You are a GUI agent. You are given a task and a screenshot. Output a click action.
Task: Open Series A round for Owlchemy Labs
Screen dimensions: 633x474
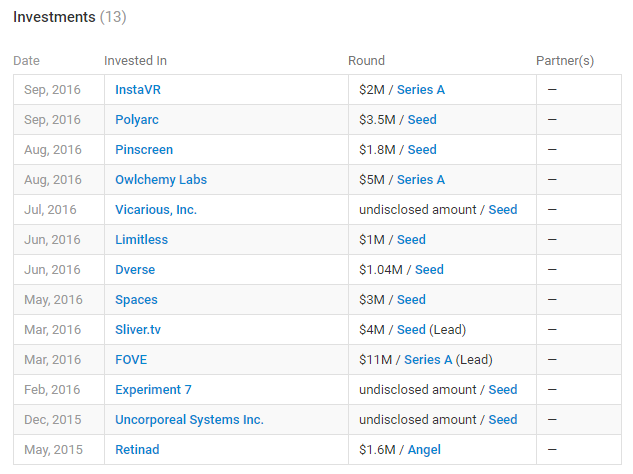tap(421, 180)
